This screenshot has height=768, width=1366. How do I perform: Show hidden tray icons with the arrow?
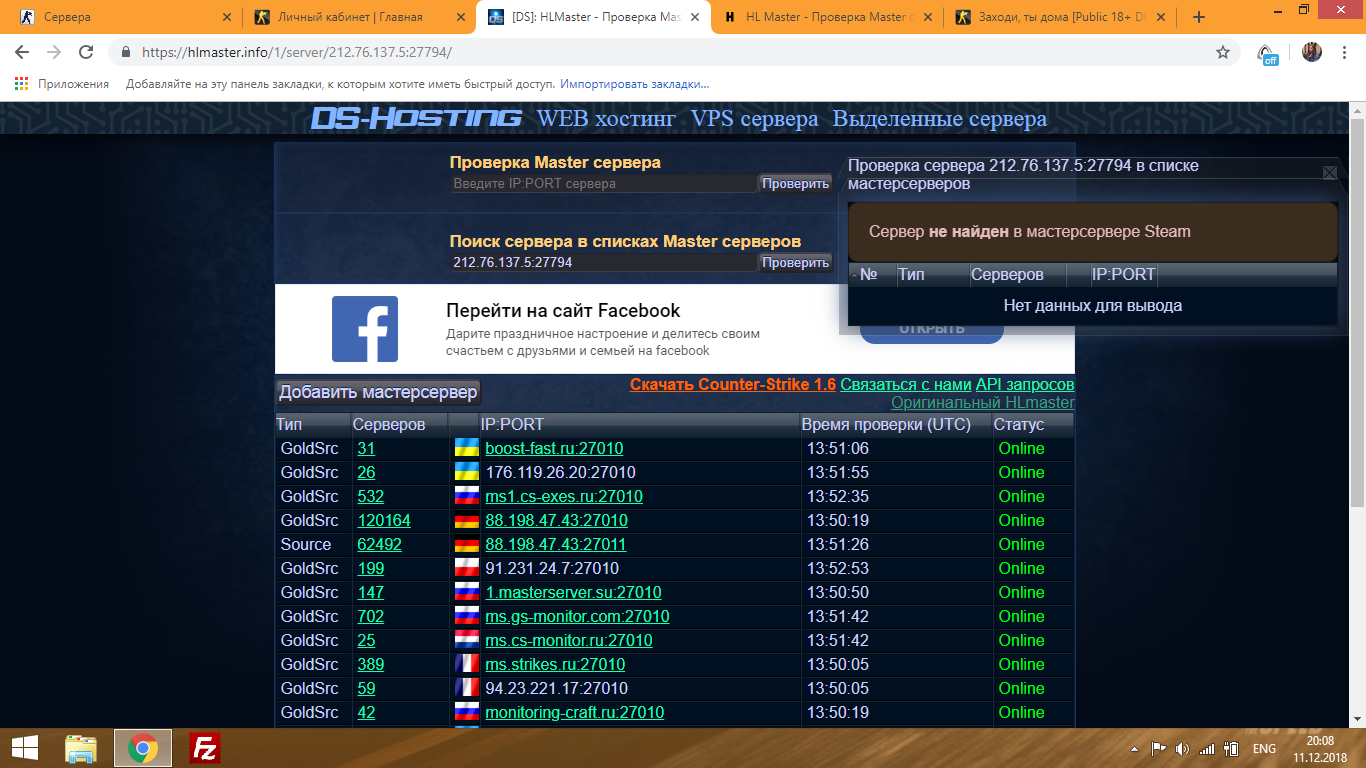pos(1135,748)
